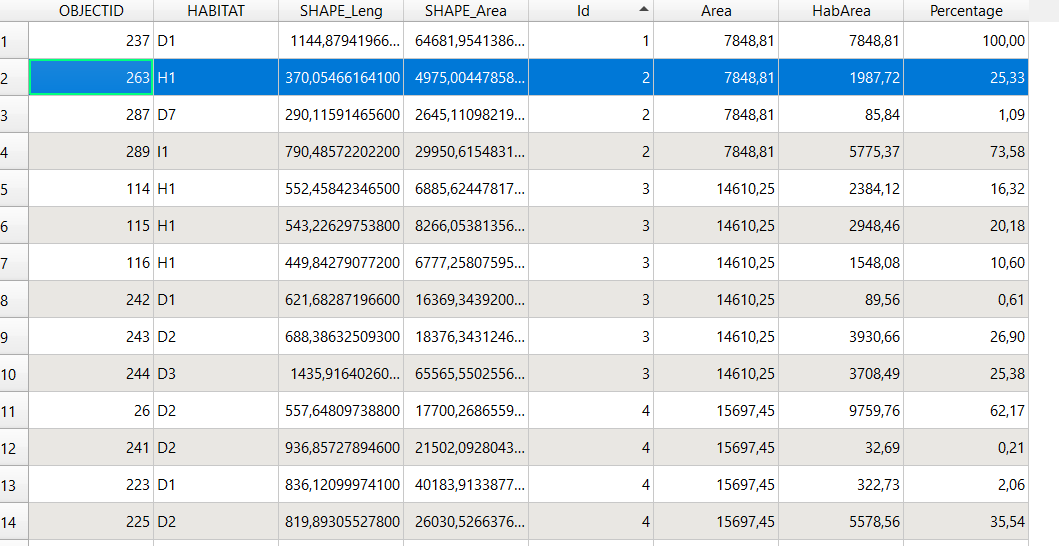Image resolution: width=1059 pixels, height=546 pixels.
Task: Click the SHAPE_Area column header
Action: coord(466,11)
